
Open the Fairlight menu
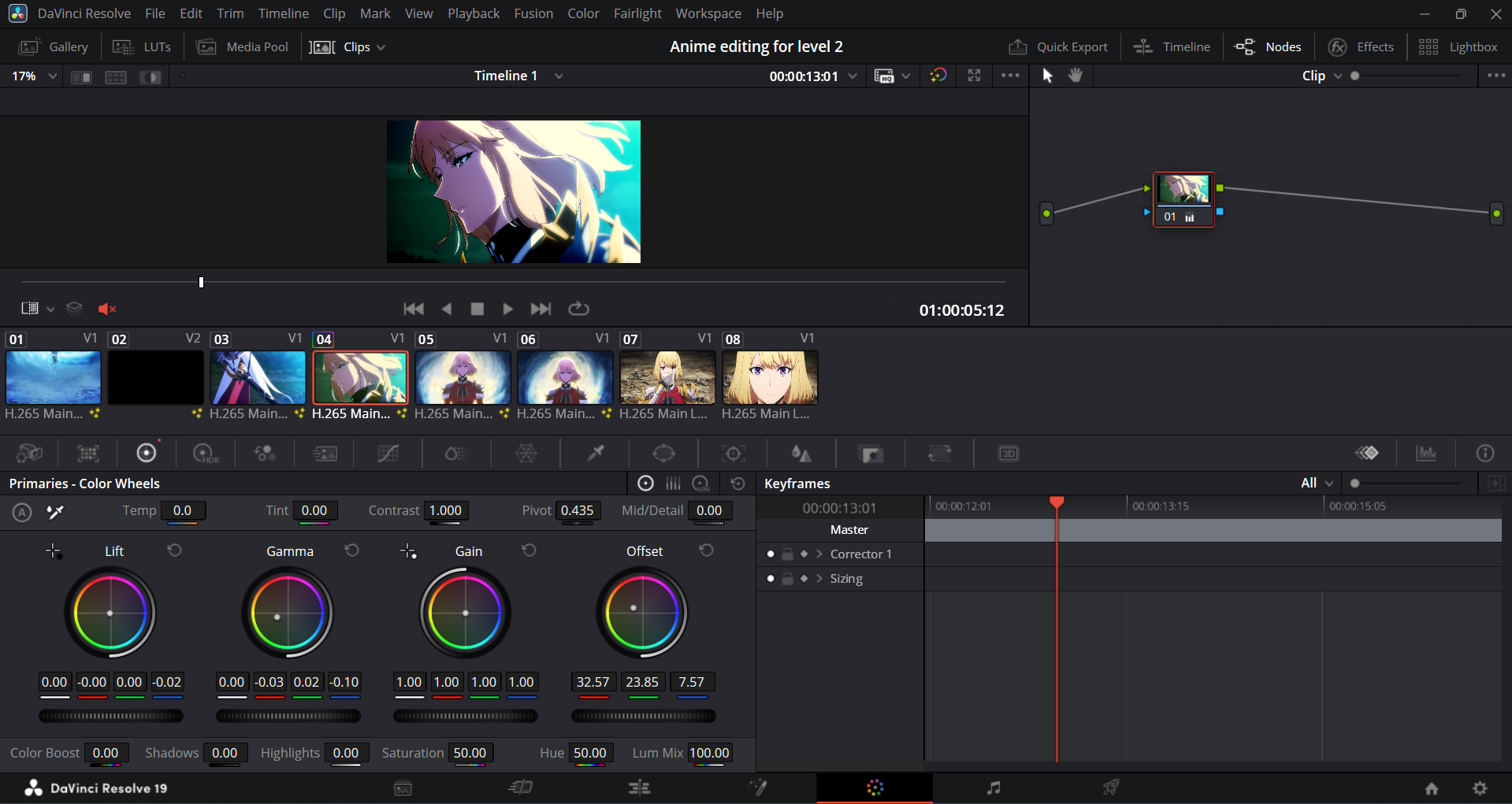[x=637, y=13]
